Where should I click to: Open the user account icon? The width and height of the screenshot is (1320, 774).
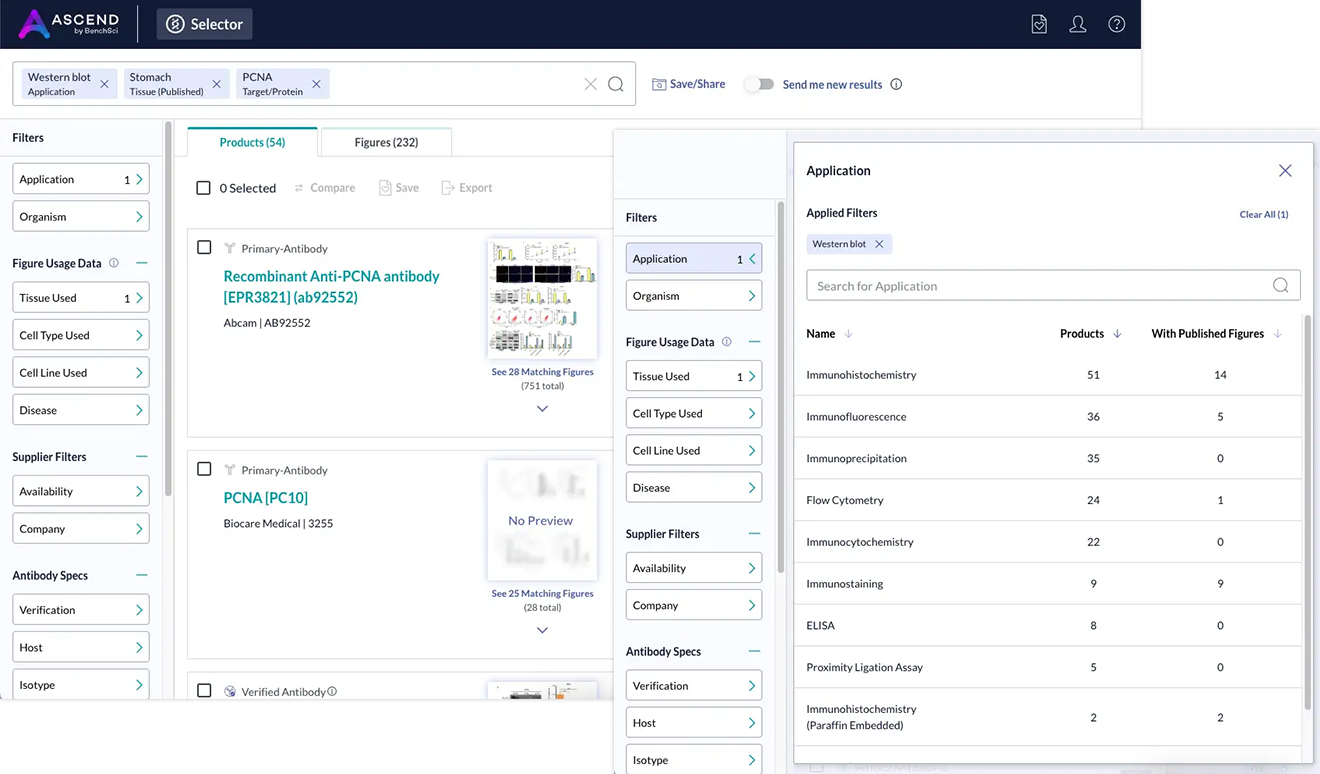pos(1077,23)
